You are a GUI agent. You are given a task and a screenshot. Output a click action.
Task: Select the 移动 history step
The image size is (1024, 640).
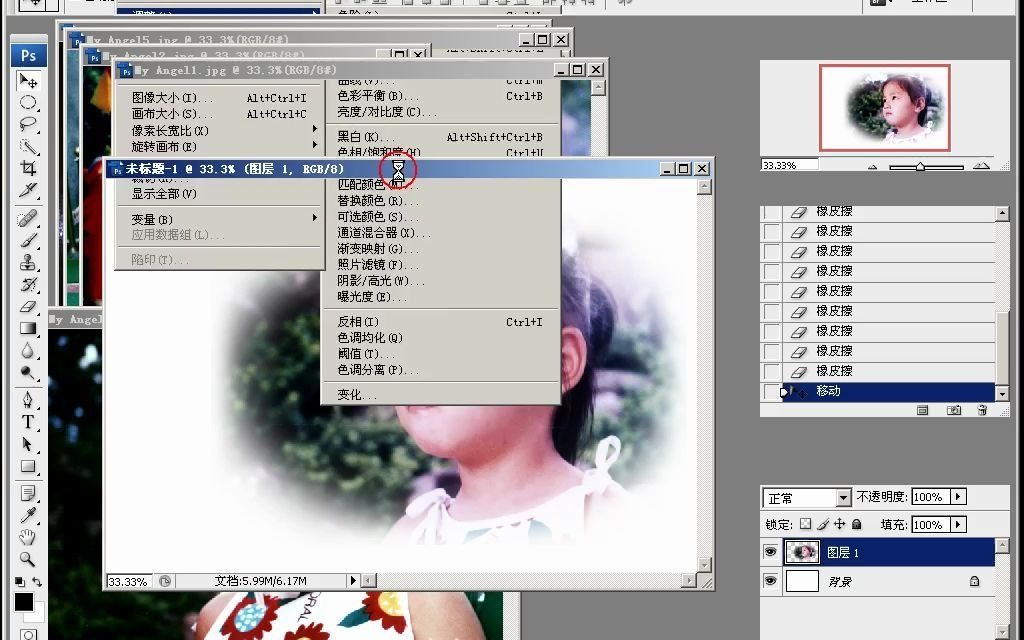coord(850,391)
